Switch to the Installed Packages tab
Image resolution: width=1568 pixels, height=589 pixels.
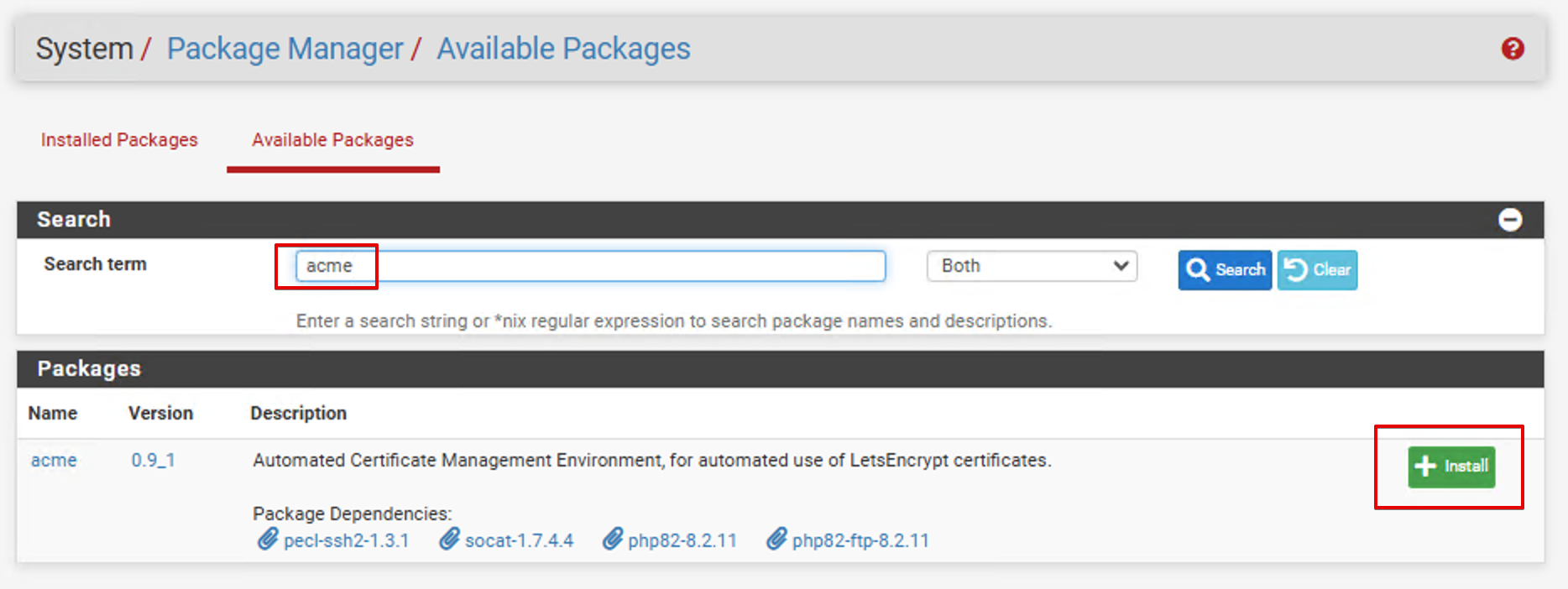pyautogui.click(x=119, y=140)
